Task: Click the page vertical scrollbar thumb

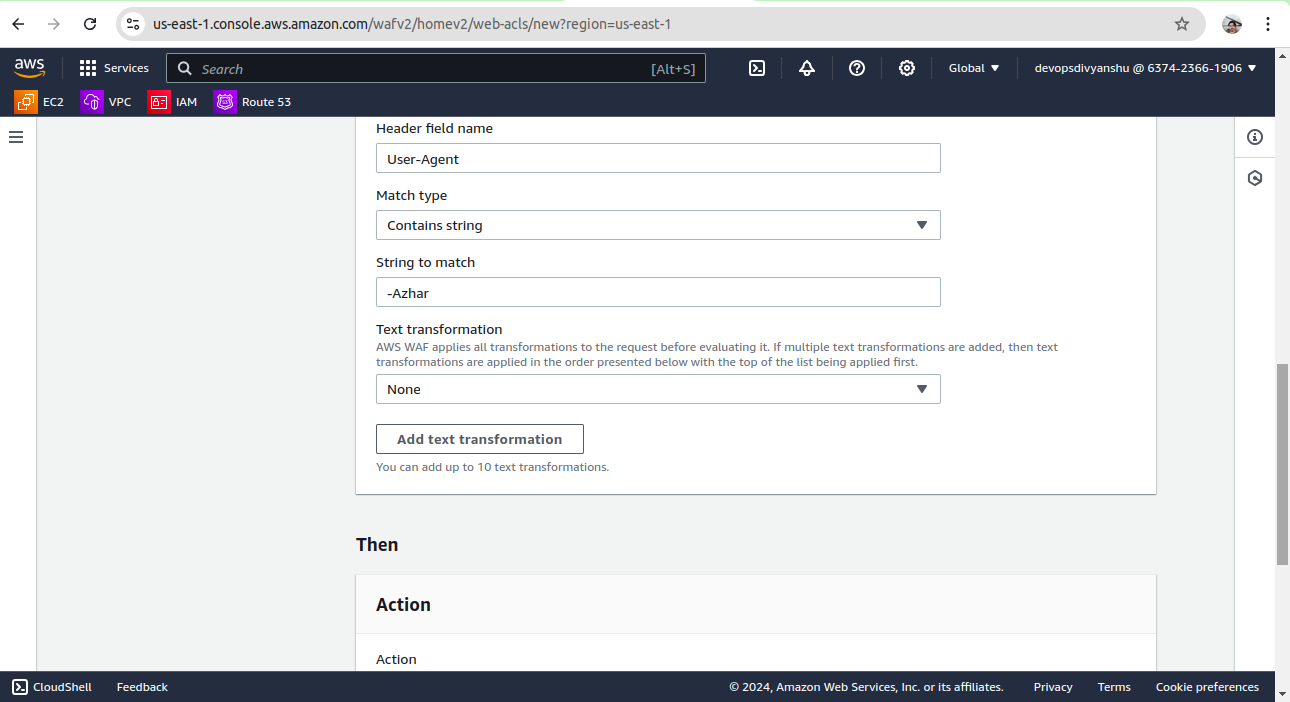Action: pyautogui.click(x=1283, y=465)
